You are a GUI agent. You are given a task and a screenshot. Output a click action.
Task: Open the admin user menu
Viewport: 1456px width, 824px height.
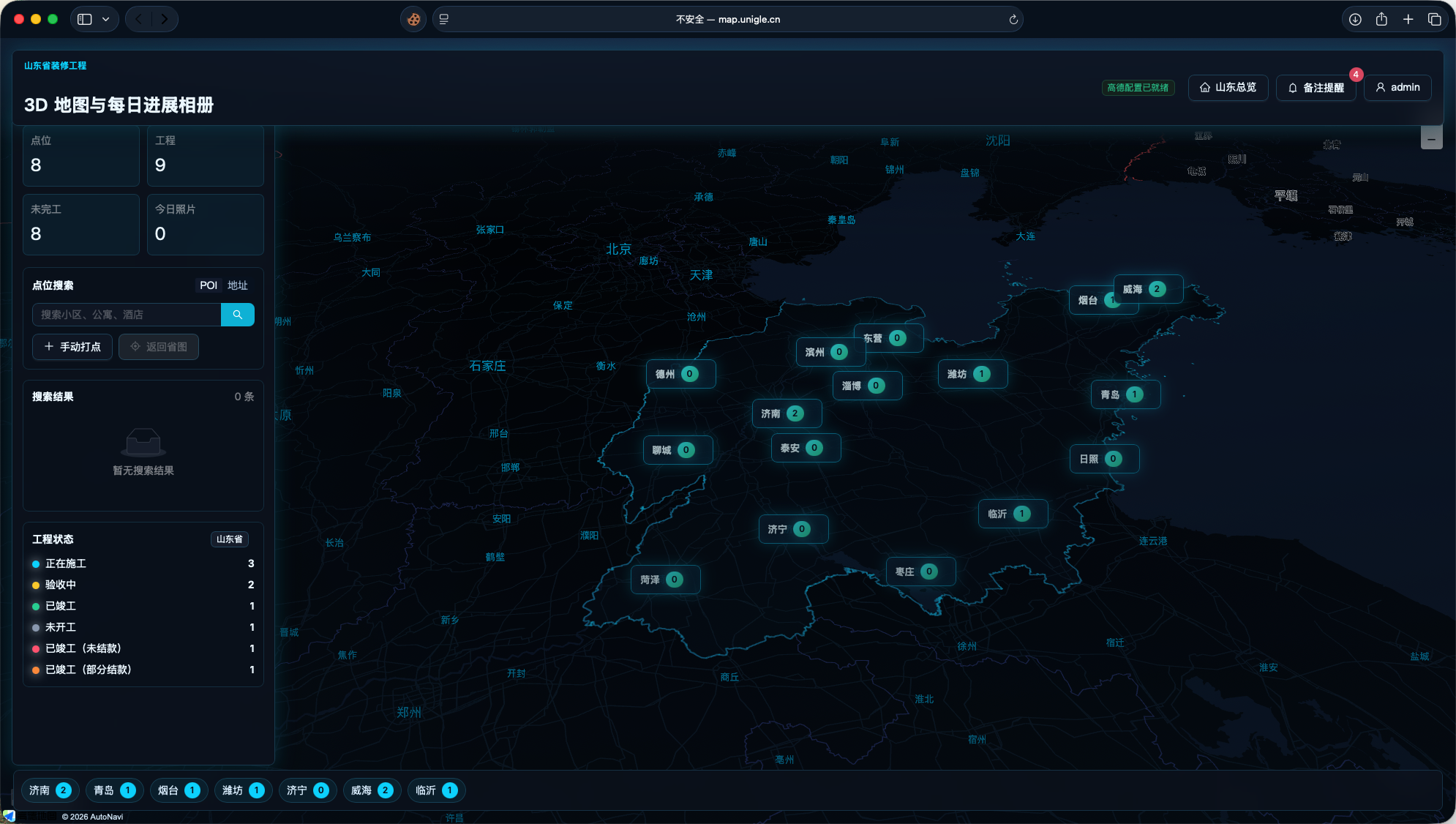pyautogui.click(x=1397, y=88)
